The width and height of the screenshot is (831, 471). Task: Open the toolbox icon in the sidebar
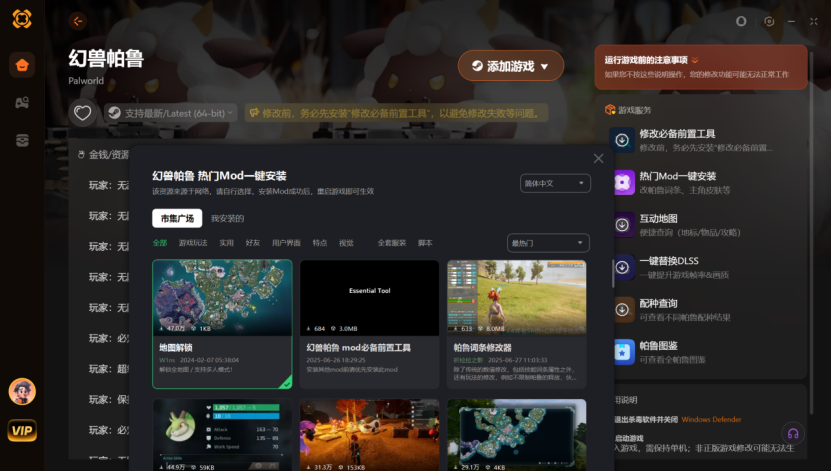(x=22, y=140)
